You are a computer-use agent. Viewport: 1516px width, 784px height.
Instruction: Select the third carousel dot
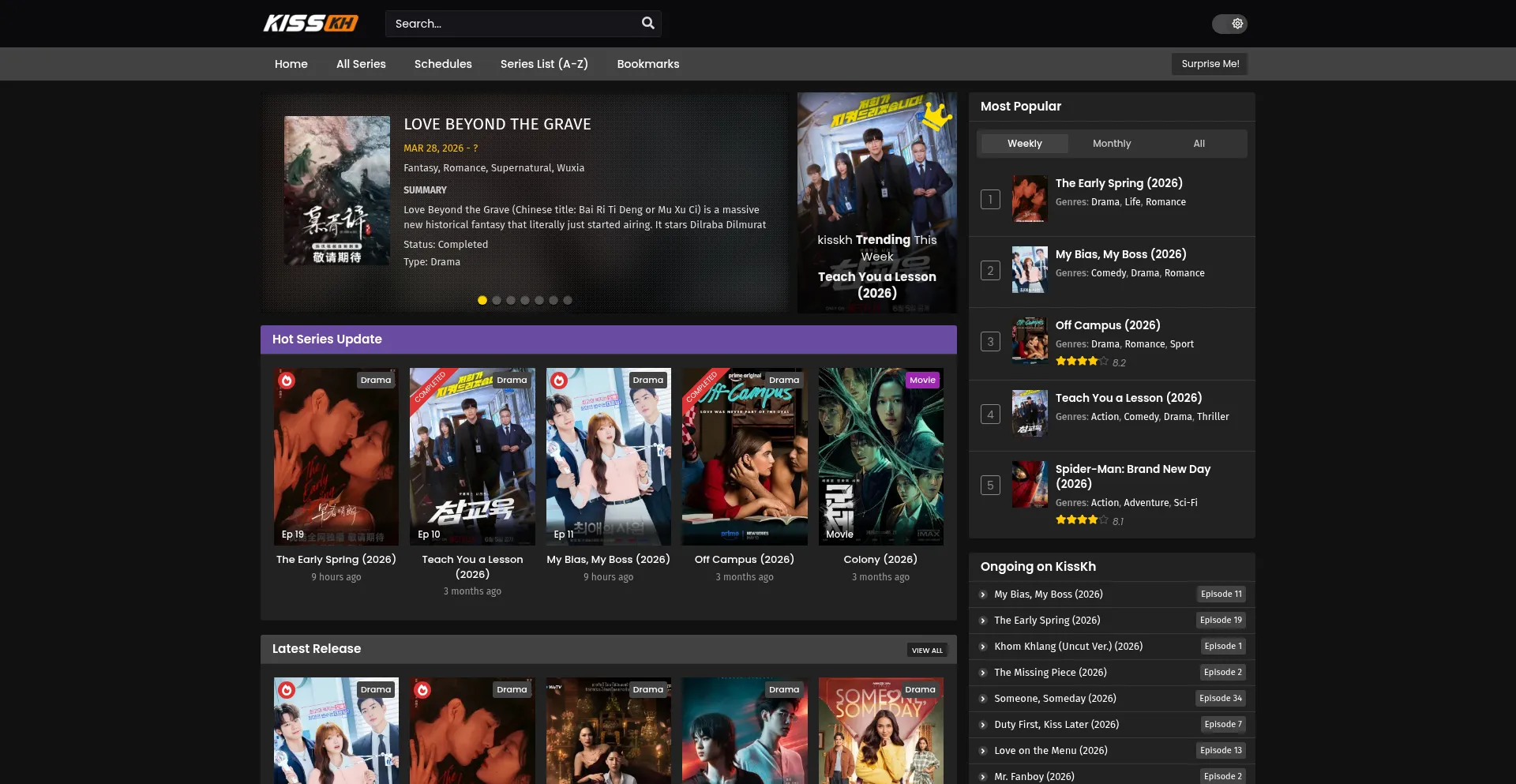click(511, 300)
